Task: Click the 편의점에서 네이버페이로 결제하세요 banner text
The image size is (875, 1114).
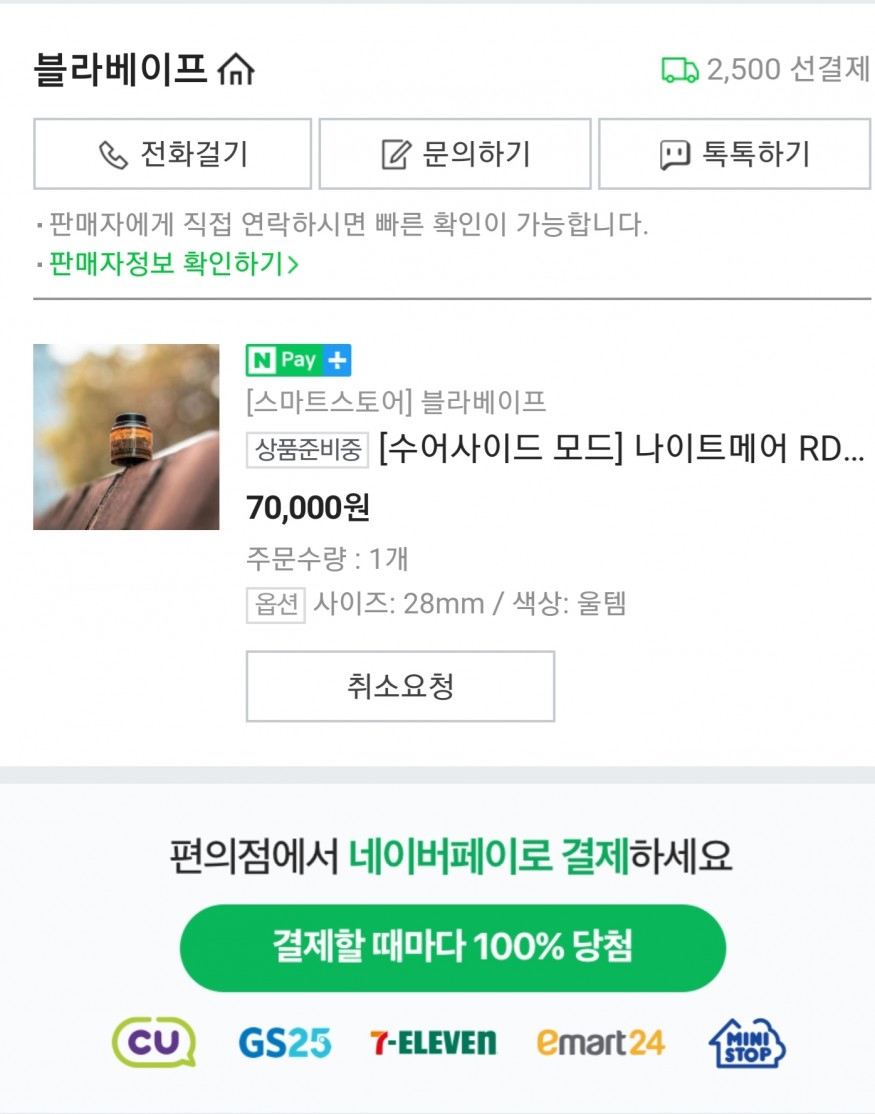Action: [452, 857]
